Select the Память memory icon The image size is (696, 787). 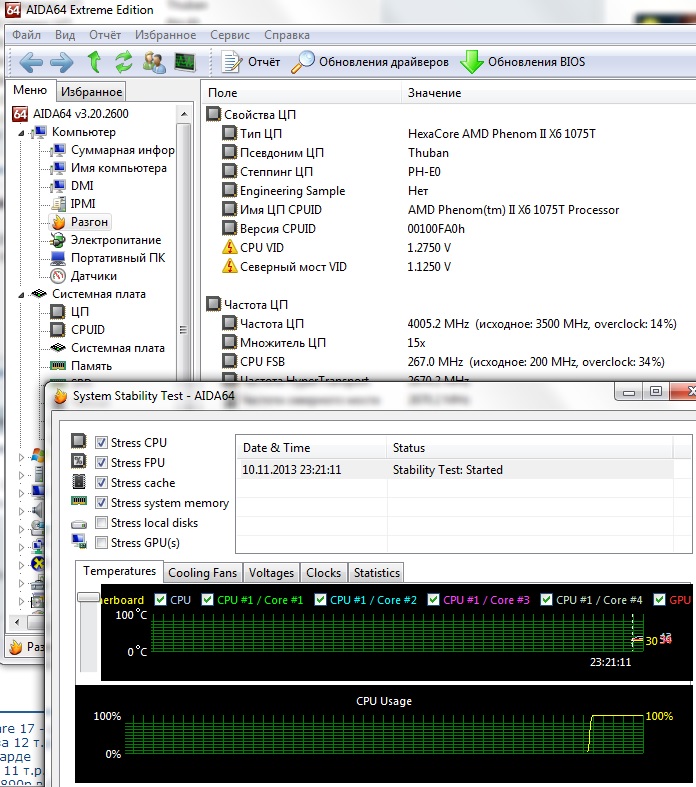point(58,366)
